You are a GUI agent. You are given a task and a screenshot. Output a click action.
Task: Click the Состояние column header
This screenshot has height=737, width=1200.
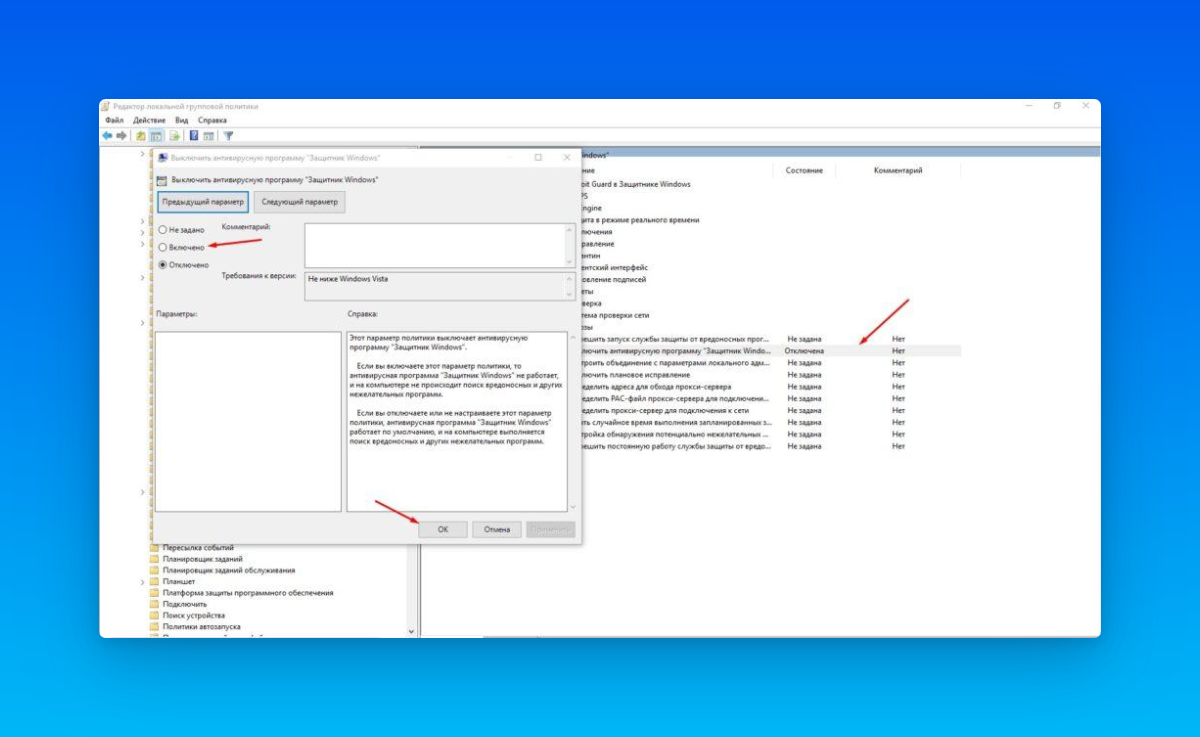tap(804, 171)
